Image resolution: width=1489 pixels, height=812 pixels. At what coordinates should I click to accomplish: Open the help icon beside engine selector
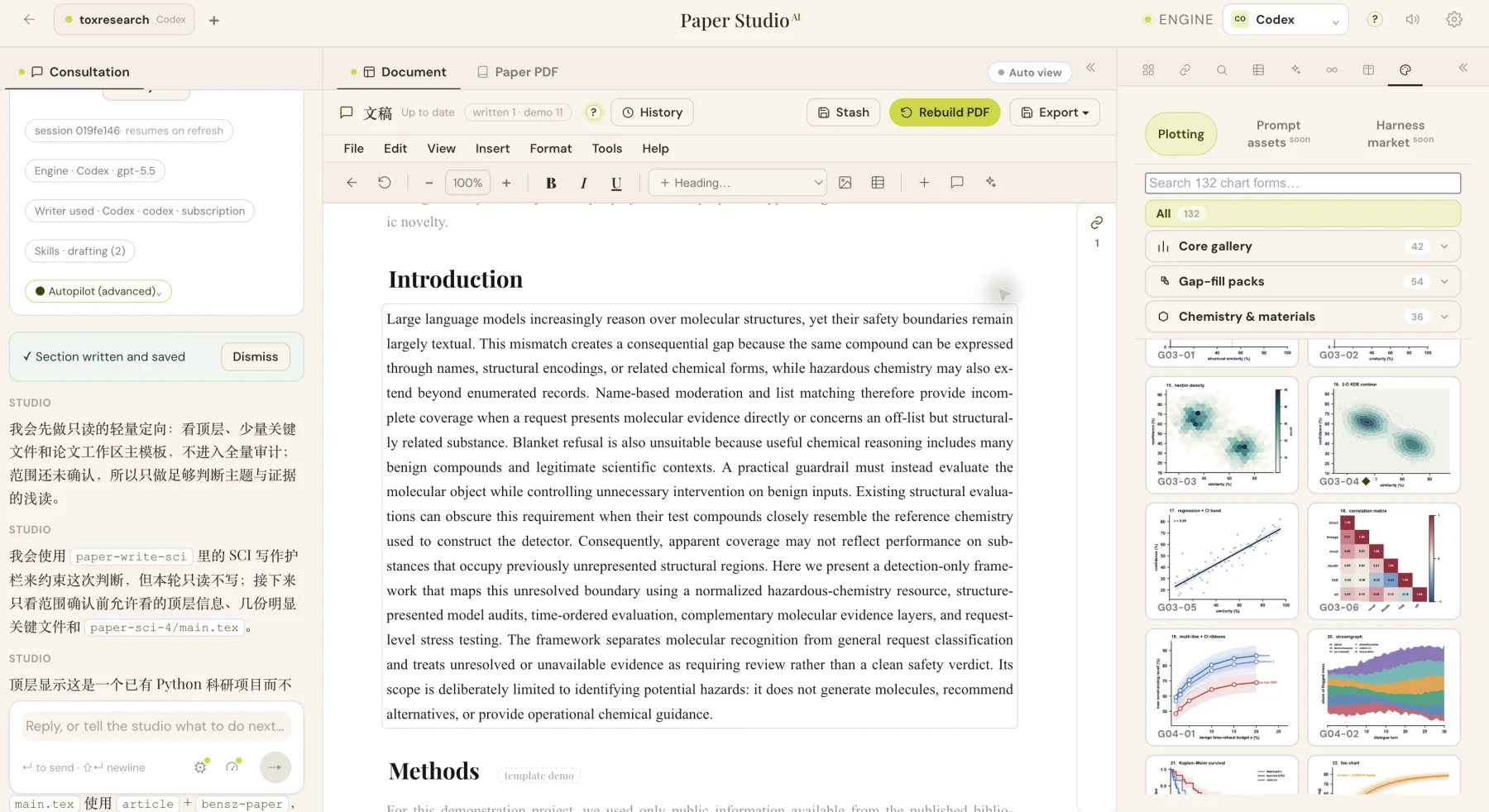click(1375, 20)
